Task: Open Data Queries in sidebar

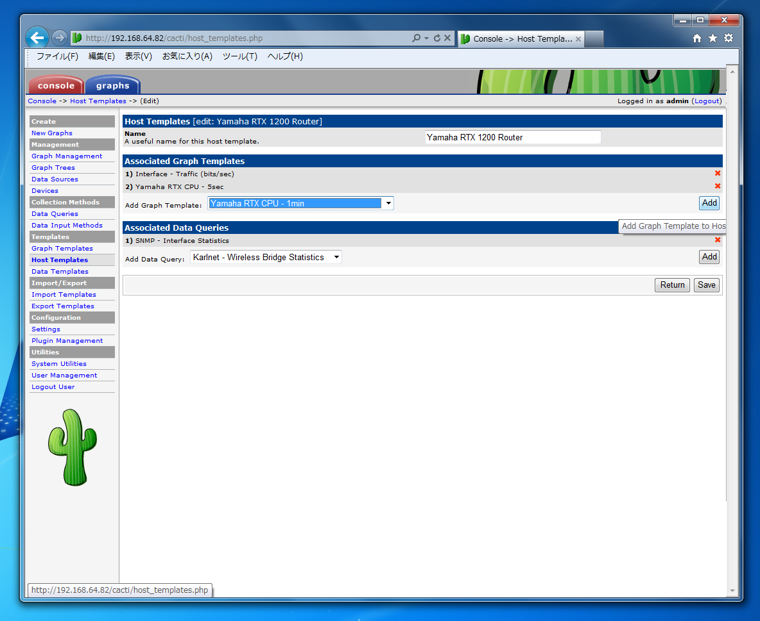Action: 55,214
